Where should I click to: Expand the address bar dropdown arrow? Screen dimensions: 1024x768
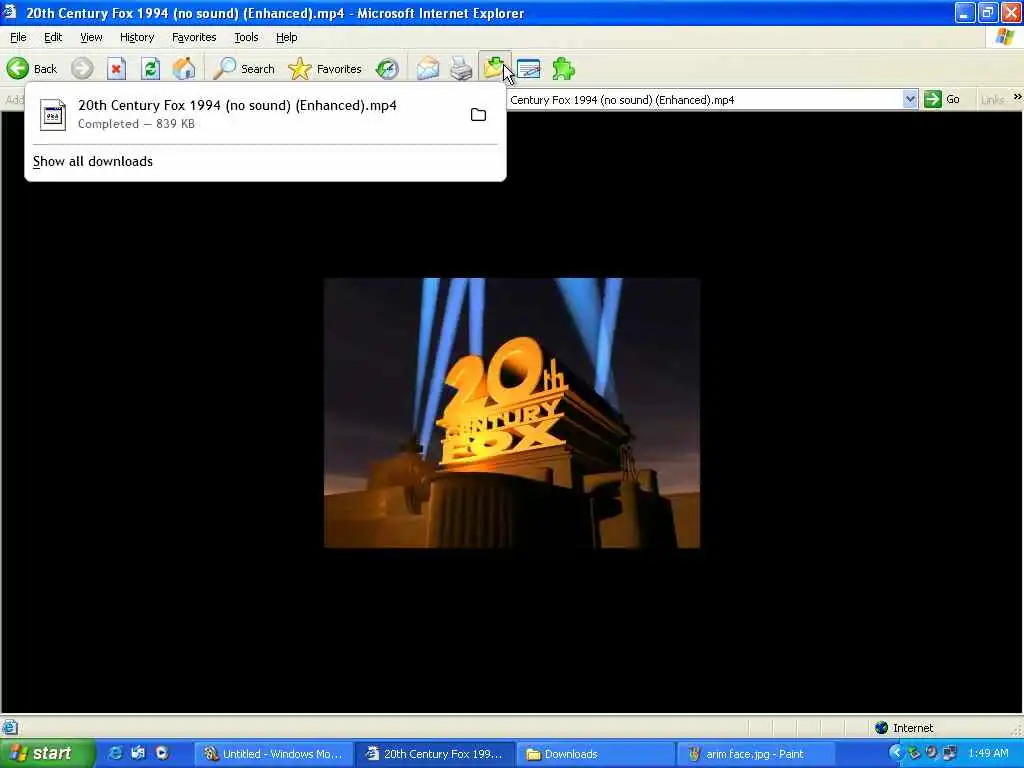click(910, 99)
